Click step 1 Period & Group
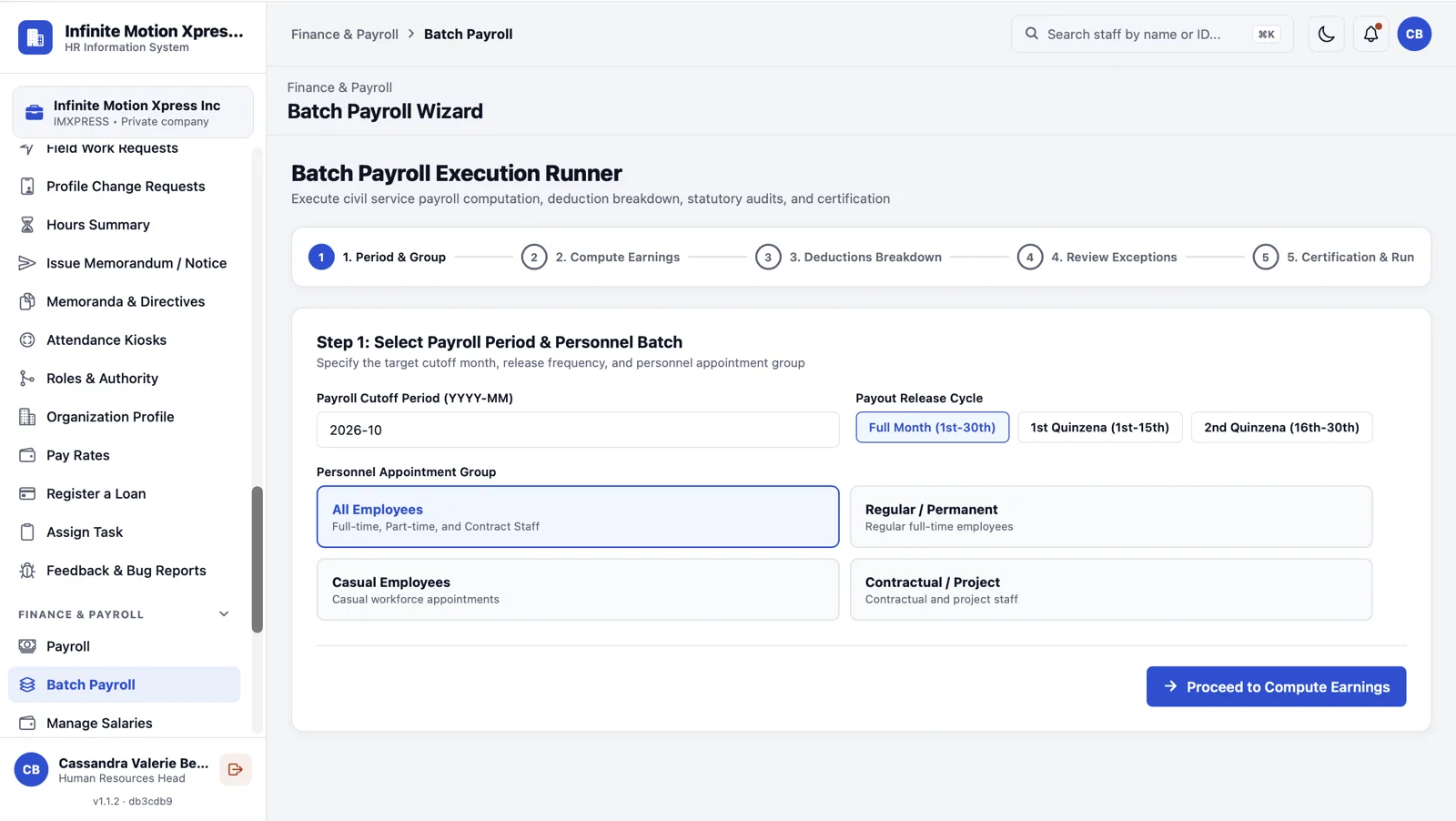 click(377, 258)
